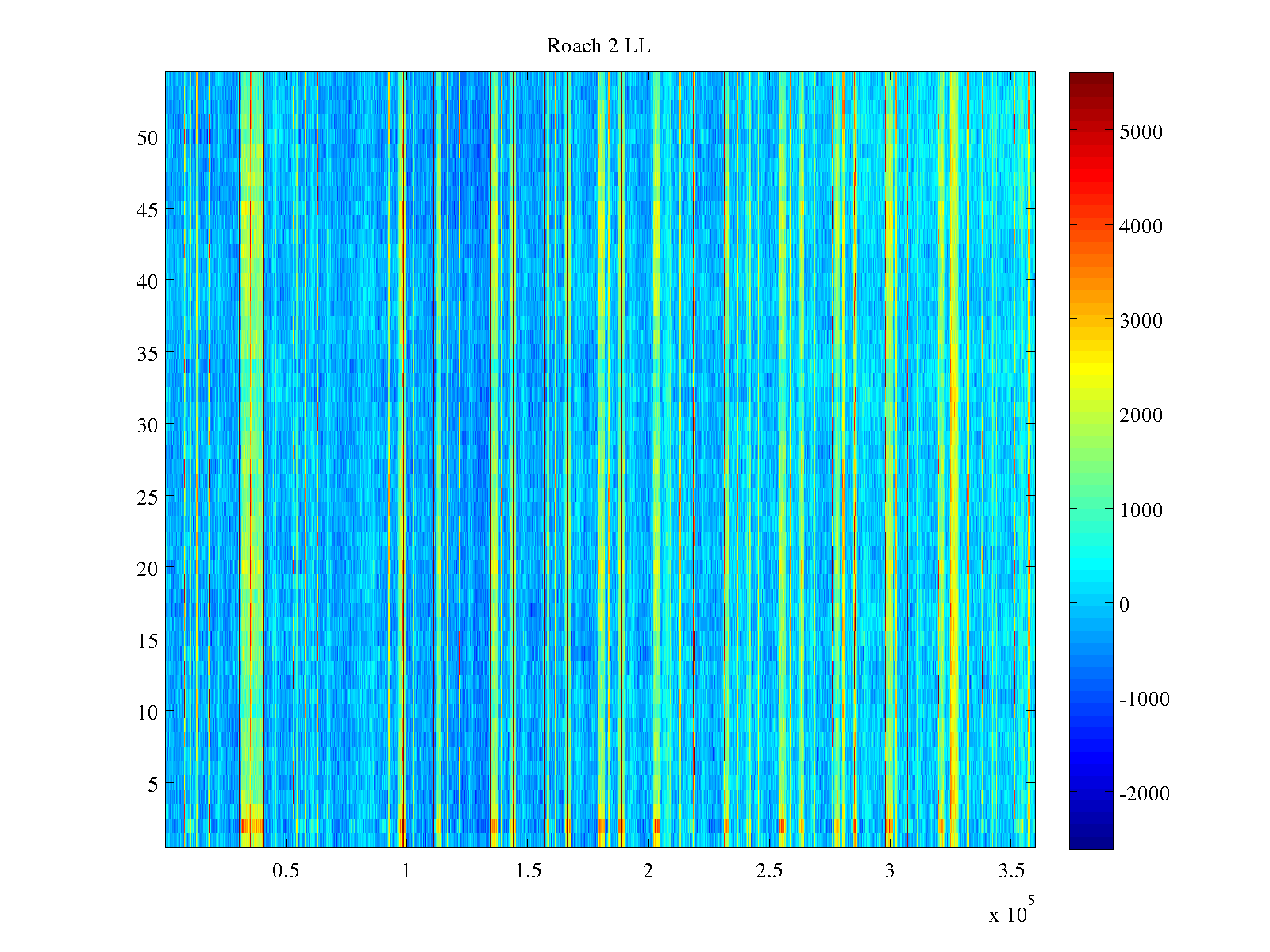Click the x-axis label 2.5
Viewport: 1270px width, 952px height.
[x=769, y=871]
